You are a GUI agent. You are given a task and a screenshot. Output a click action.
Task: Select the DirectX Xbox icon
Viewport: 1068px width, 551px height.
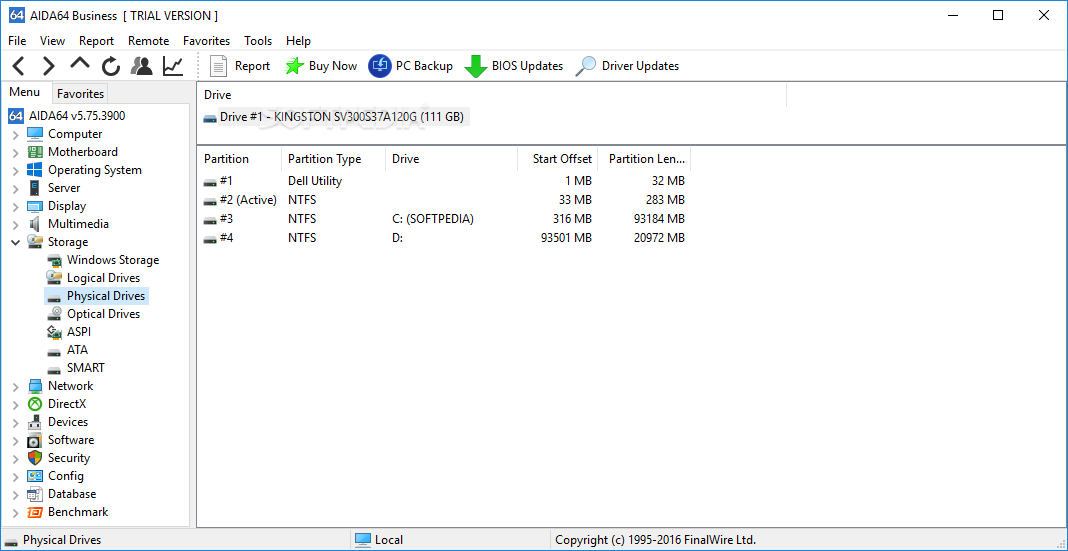point(35,404)
